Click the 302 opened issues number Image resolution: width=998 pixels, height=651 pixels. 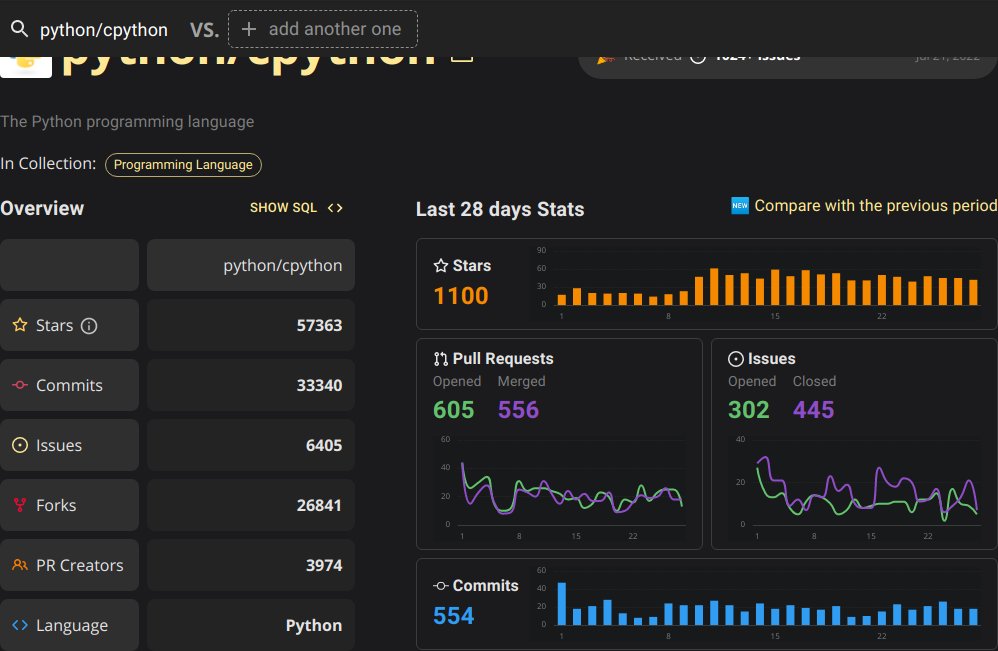748,409
